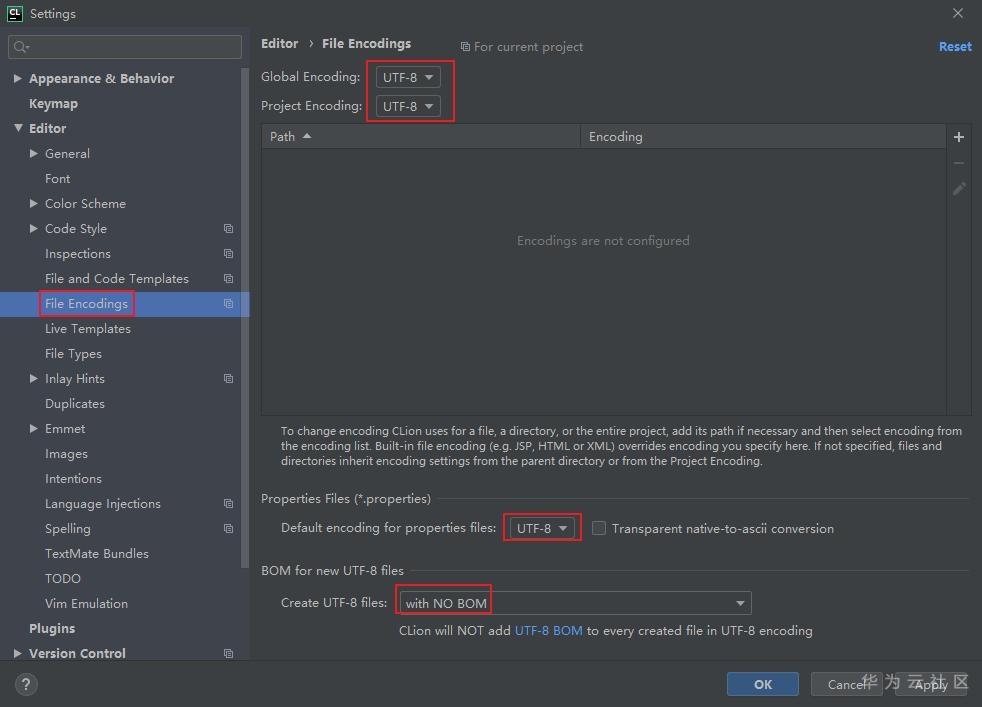Open Live Templates settings
This screenshot has height=707, width=982.
pos(88,329)
